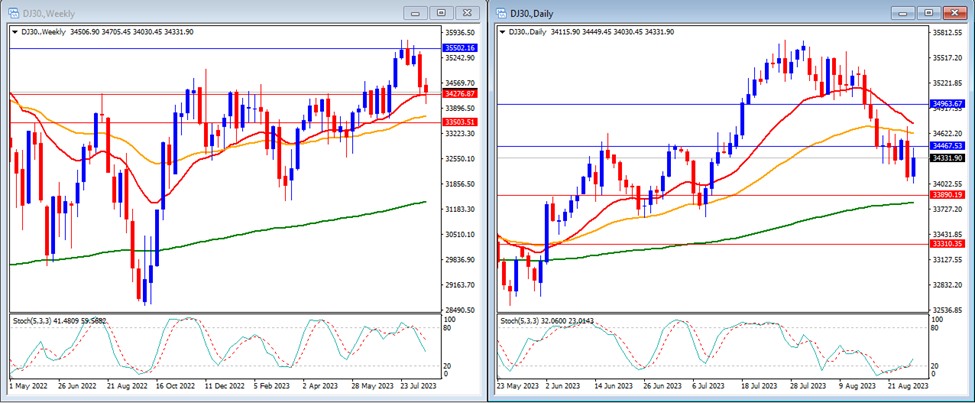This screenshot has width=975, height=403.
Task: Click the 18 Jul 2023 date on the Daily time axis
Action: [x=759, y=386]
